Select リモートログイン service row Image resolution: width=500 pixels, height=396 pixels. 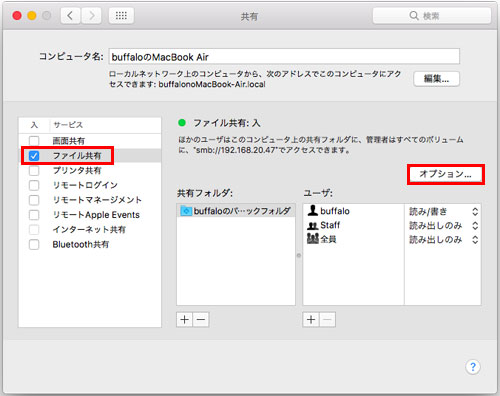click(90, 185)
